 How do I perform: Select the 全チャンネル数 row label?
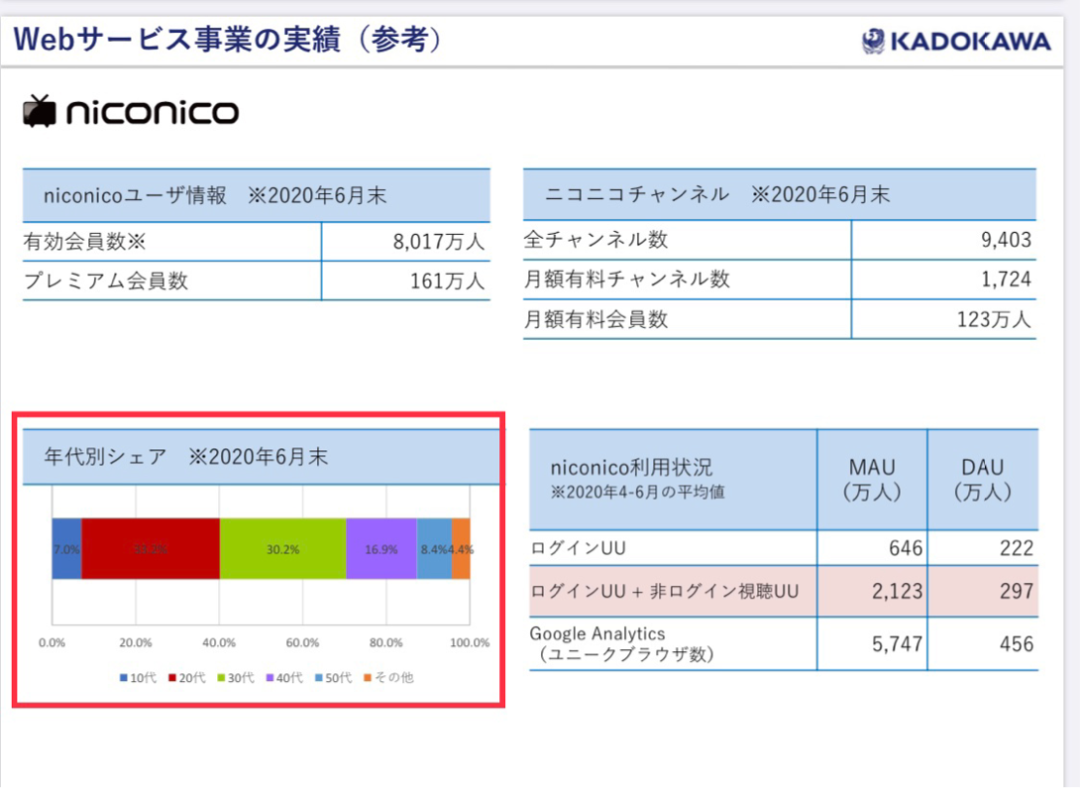[x=596, y=240]
